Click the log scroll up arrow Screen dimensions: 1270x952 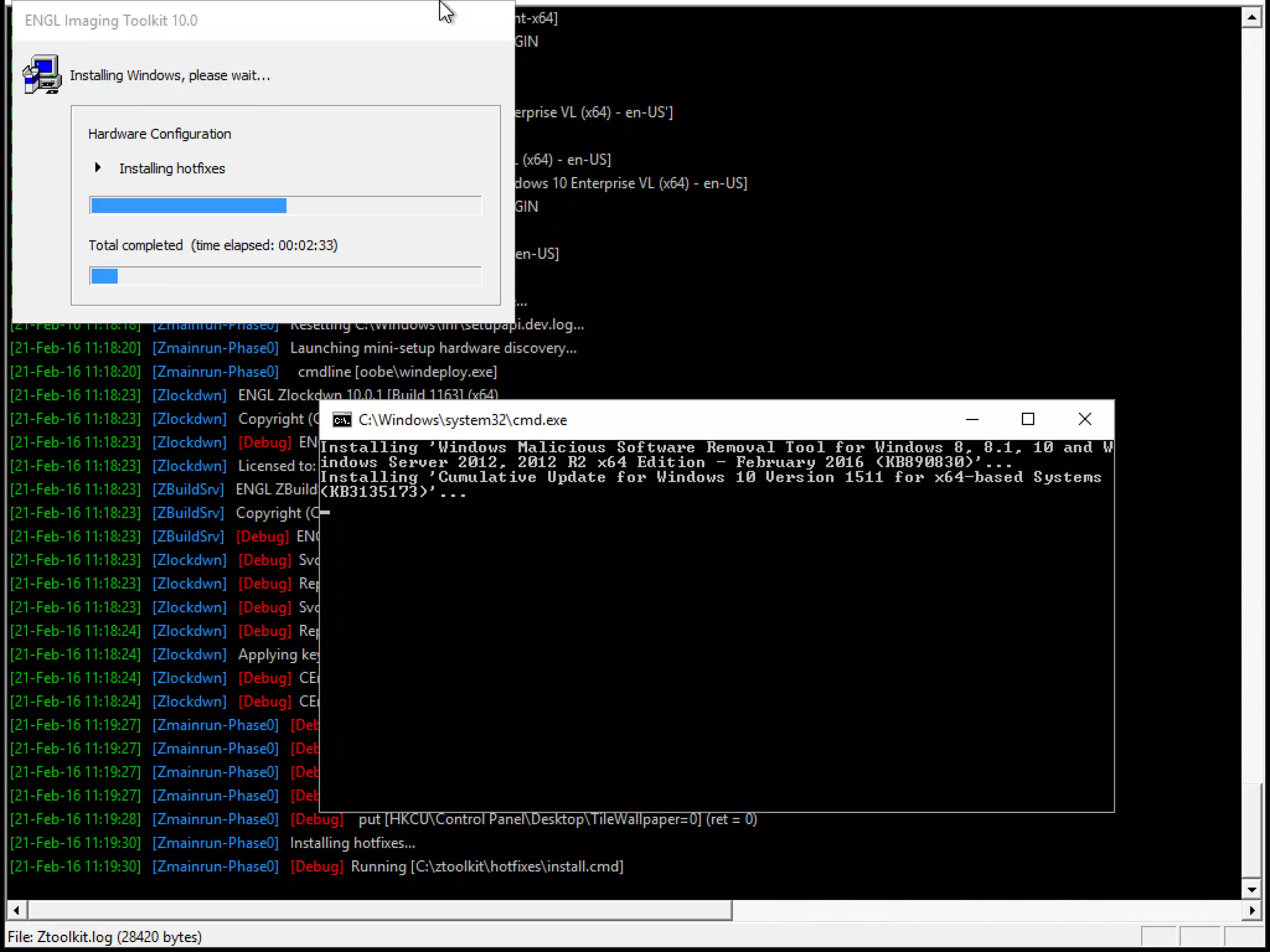coord(1252,17)
